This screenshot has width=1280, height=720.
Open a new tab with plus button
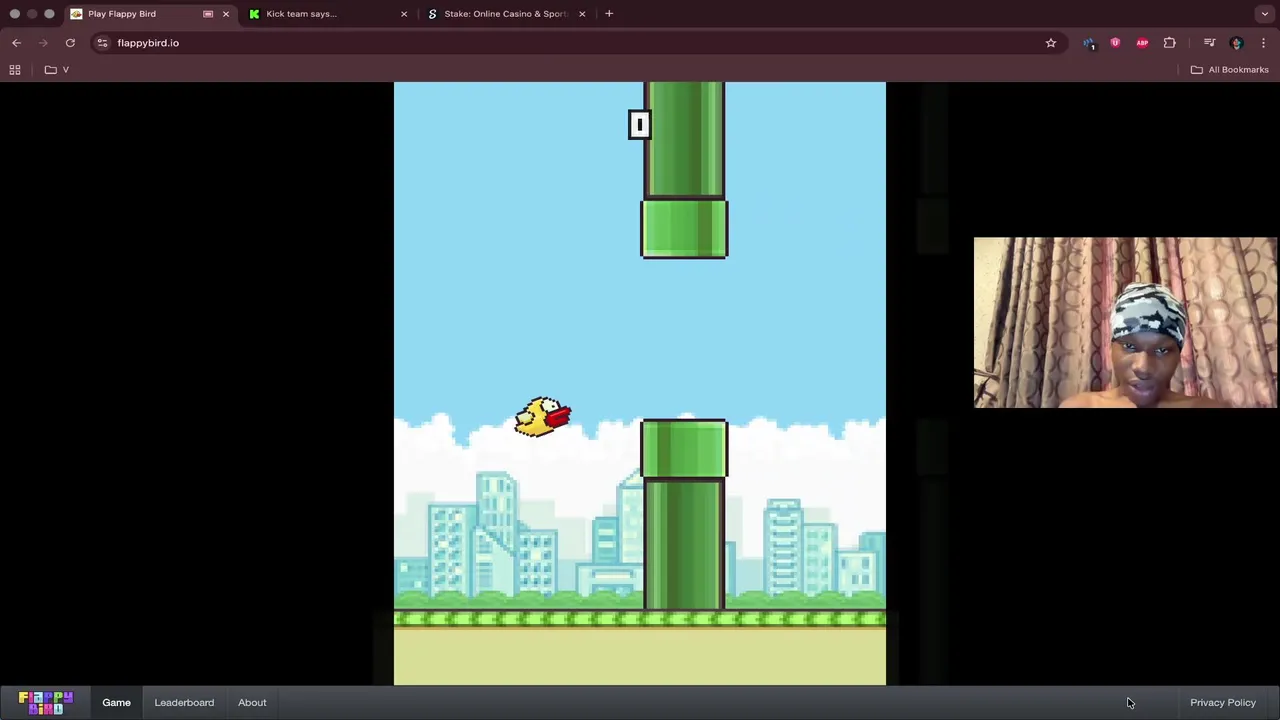coord(609,14)
